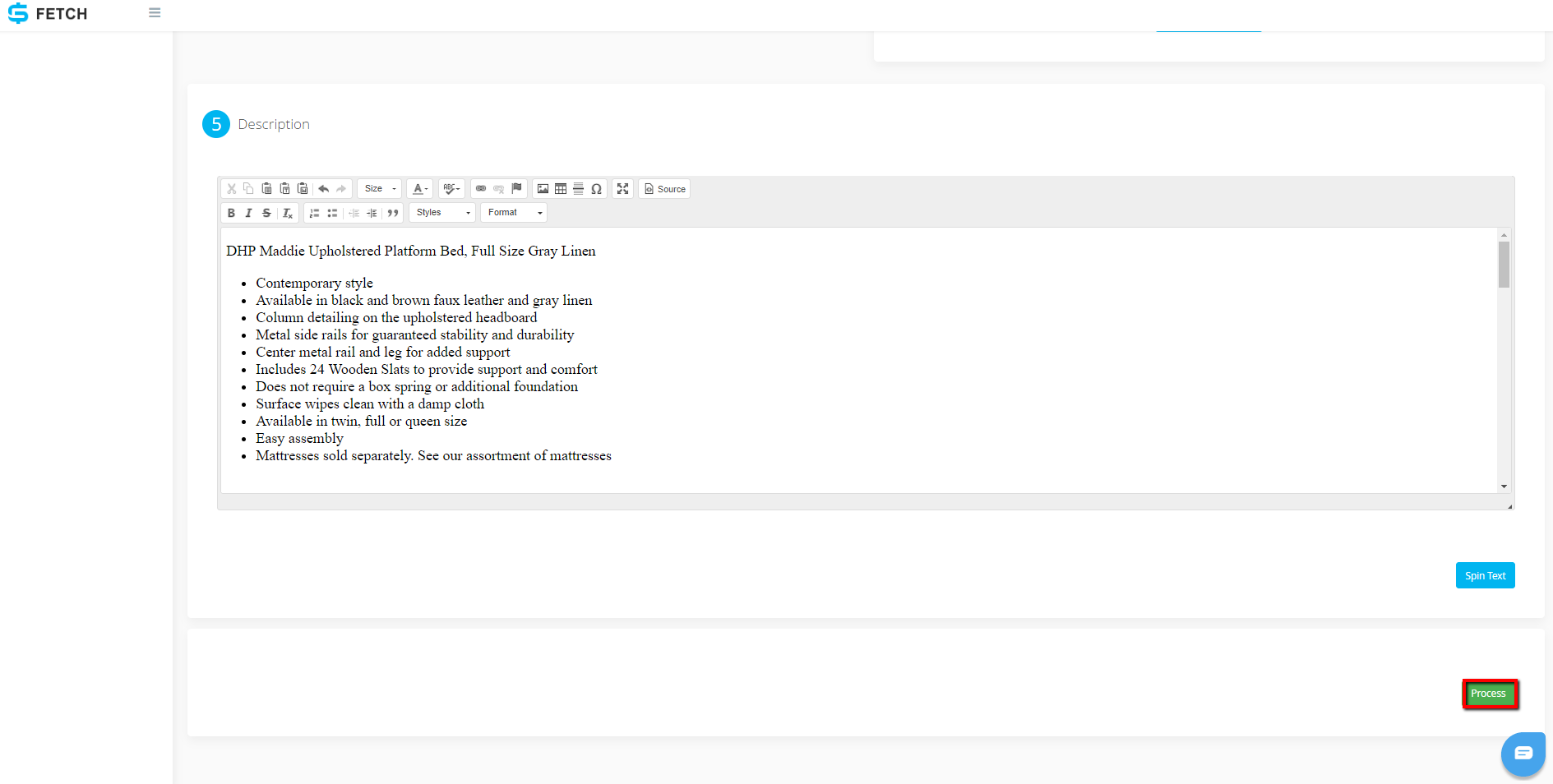The image size is (1553, 784).
Task: Choose Paste as plain text icon
Action: pyautogui.click(x=284, y=189)
